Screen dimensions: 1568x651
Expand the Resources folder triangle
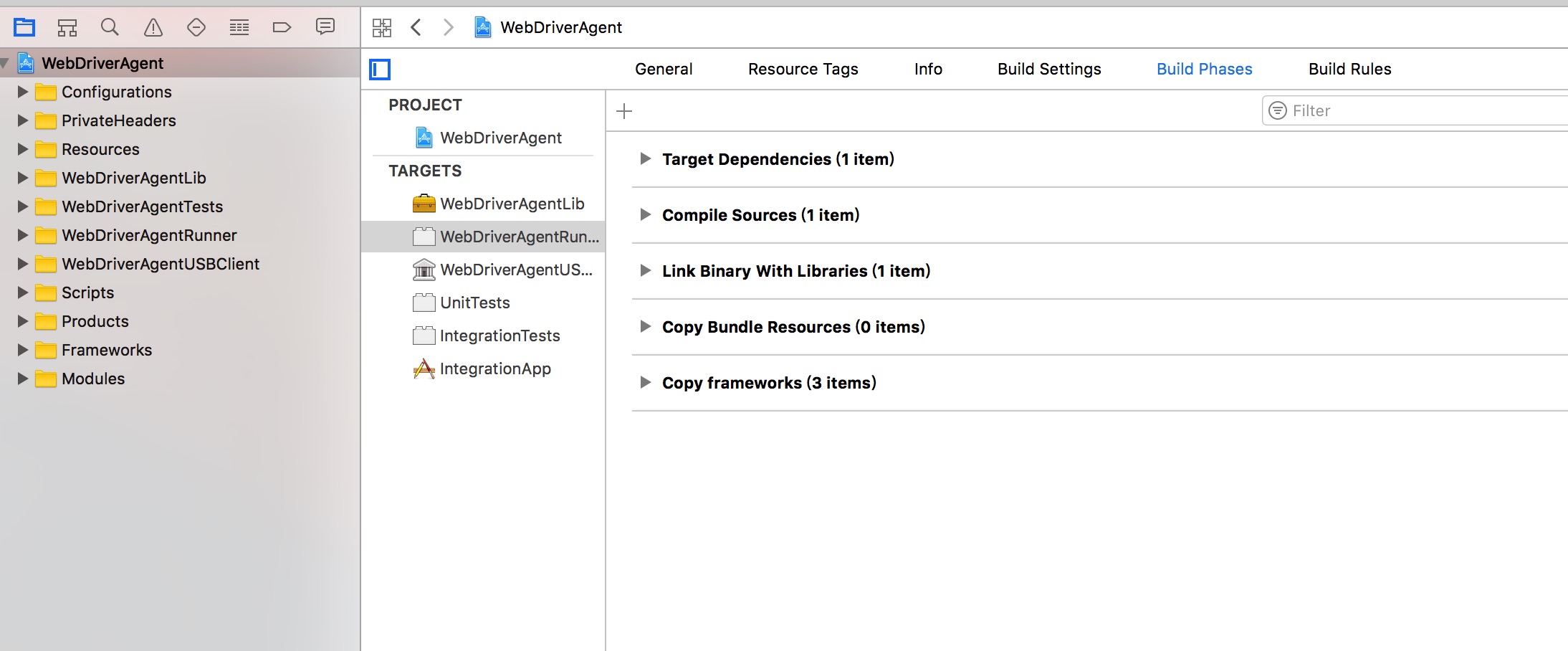(22, 149)
